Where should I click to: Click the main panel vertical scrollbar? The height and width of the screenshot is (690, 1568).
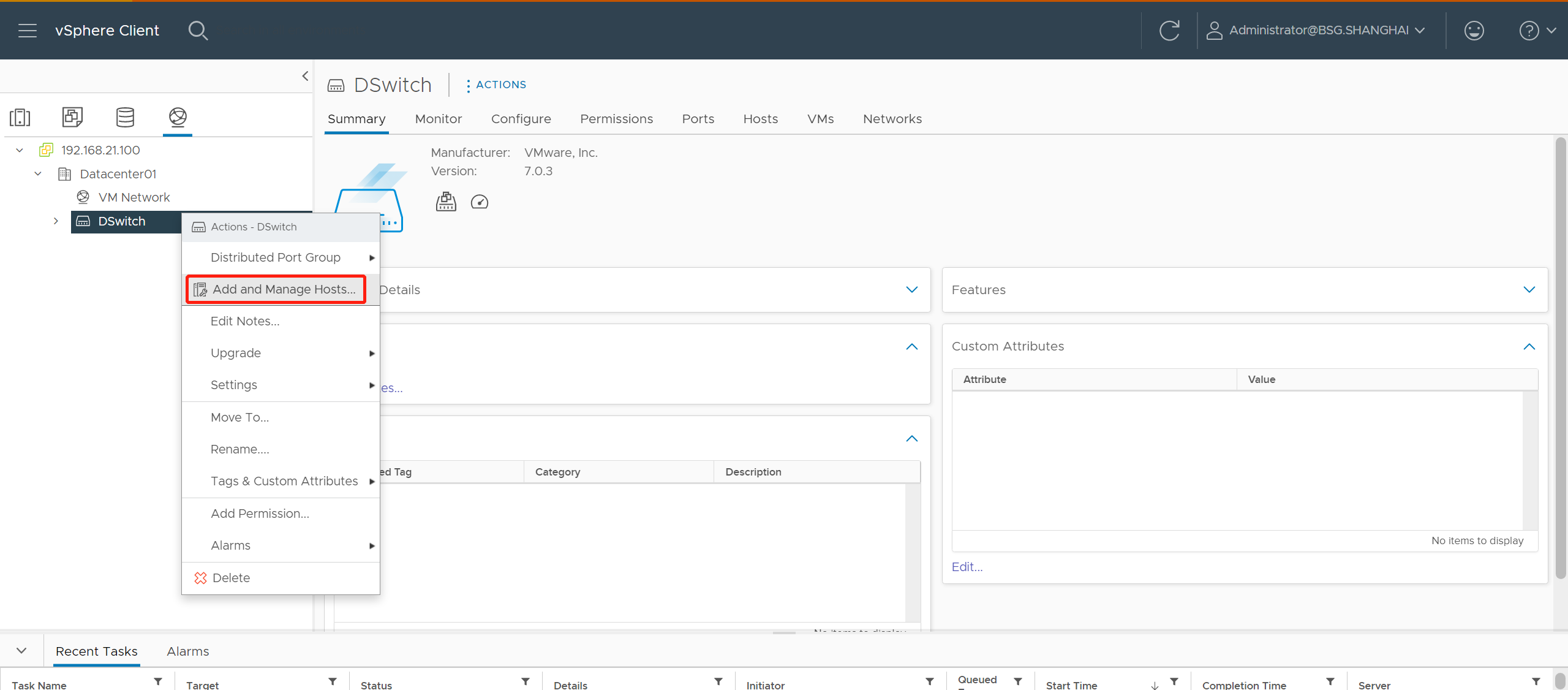pos(1560,358)
